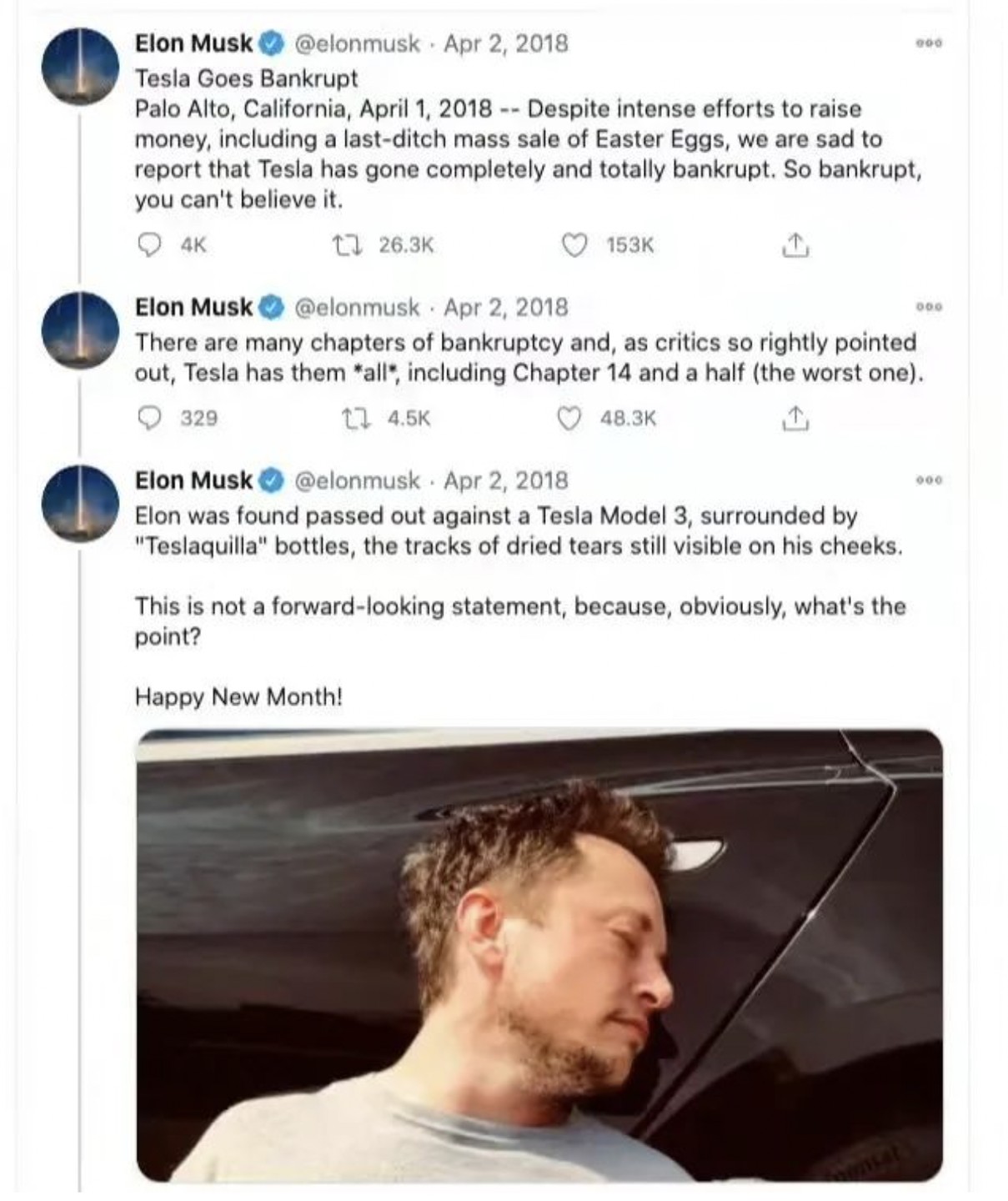Open Elon Musk name on first tweet
The height and width of the screenshot is (1201, 1008).
click(x=193, y=43)
